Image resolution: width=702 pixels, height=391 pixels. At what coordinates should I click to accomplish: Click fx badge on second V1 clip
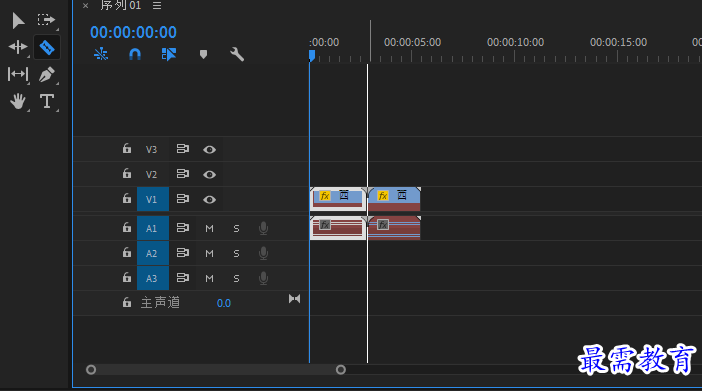coord(383,196)
